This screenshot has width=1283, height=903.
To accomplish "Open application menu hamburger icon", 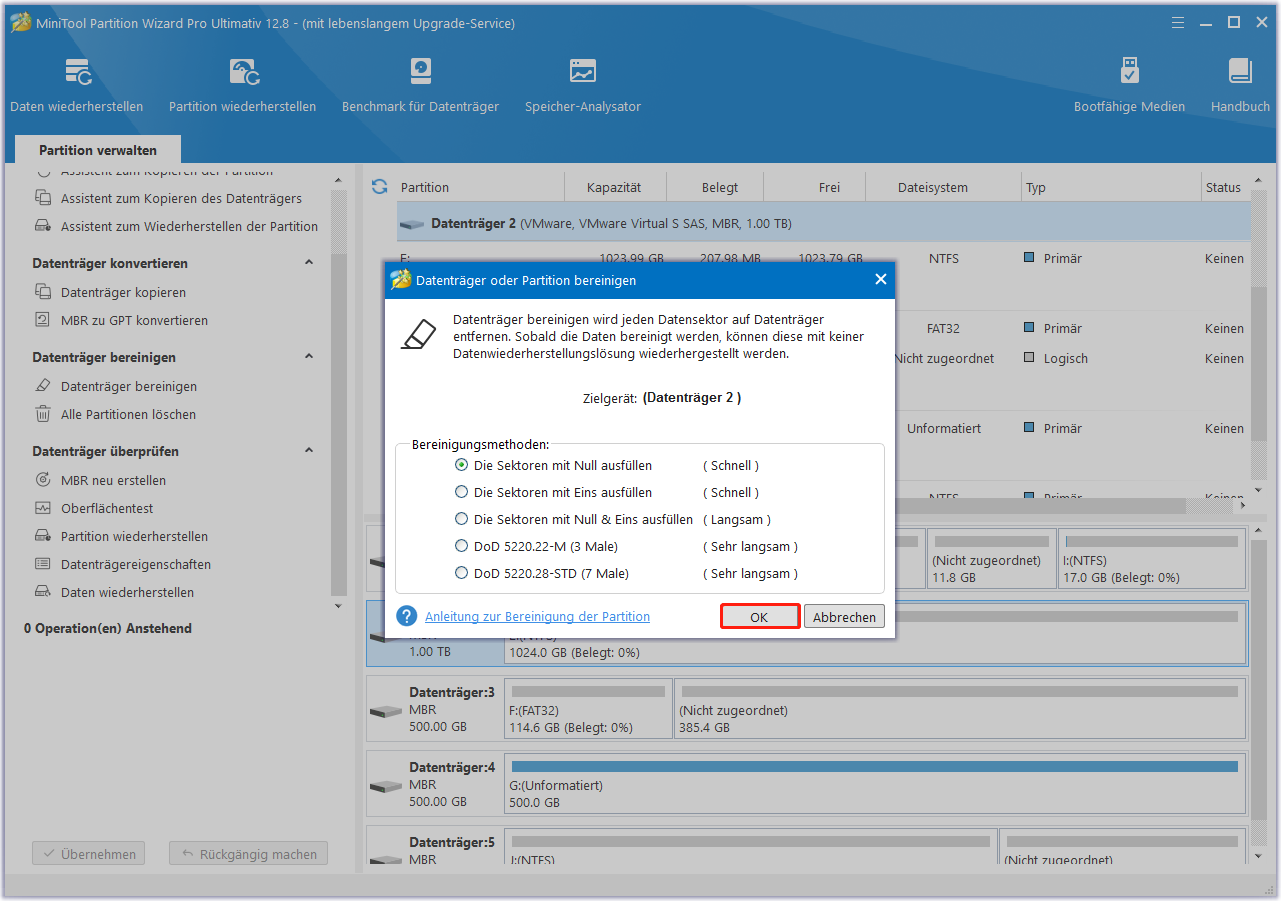I will [x=1177, y=22].
